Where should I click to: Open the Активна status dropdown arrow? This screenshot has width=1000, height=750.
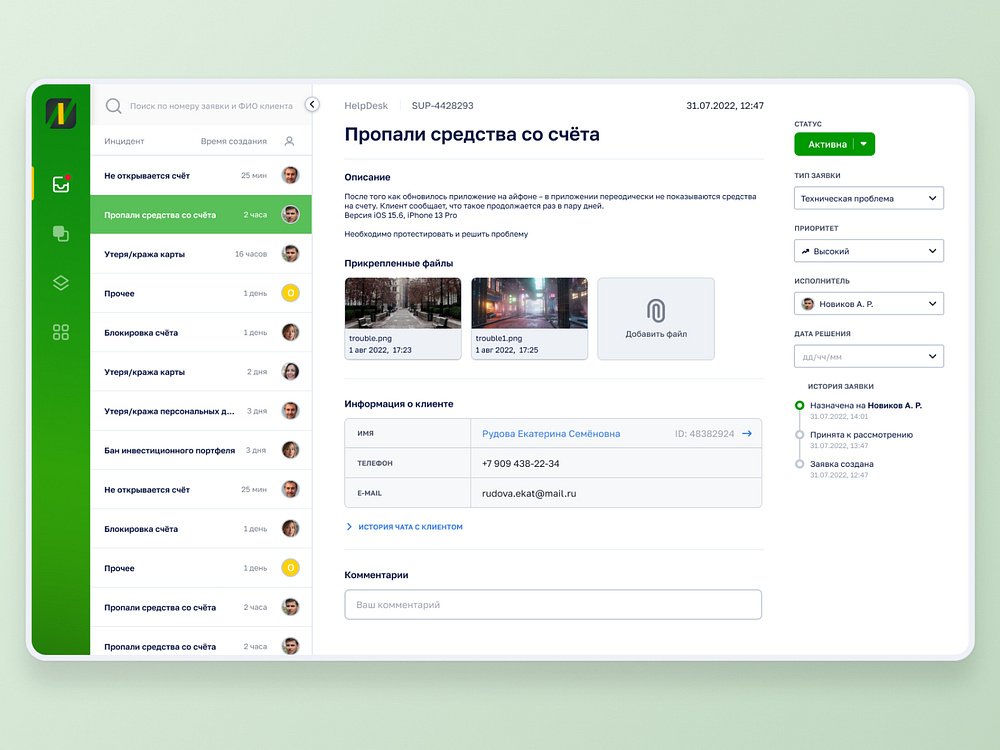pos(865,145)
